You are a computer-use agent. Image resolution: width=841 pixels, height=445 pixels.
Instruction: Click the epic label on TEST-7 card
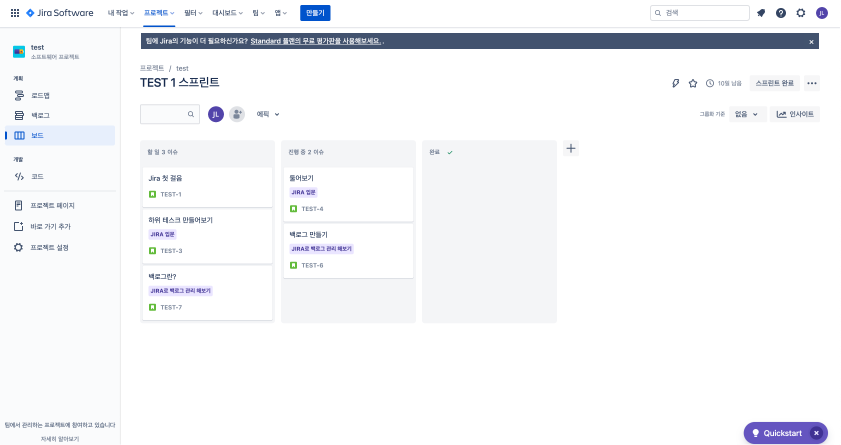[x=180, y=291]
